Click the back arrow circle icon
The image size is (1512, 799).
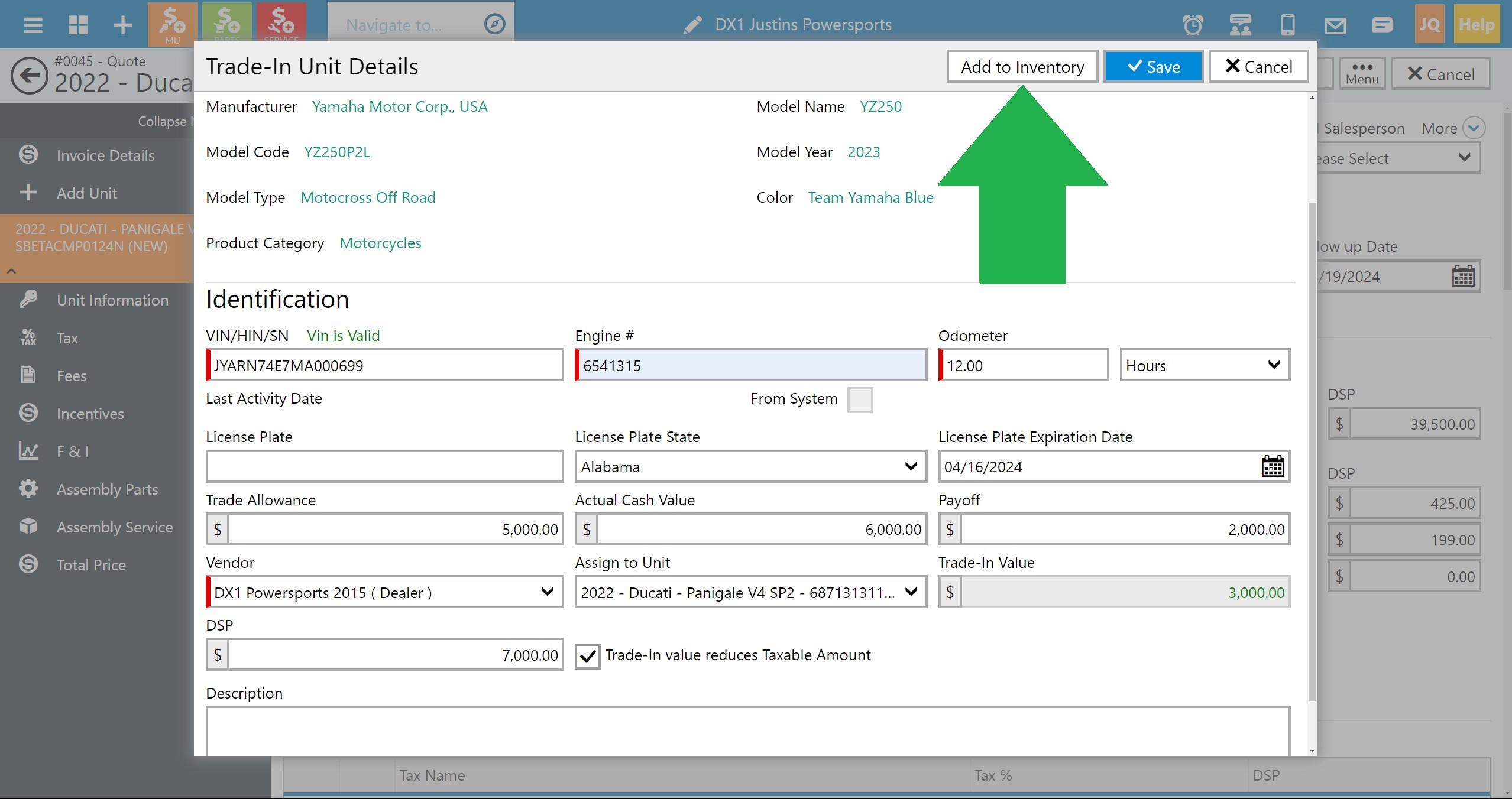(x=30, y=76)
